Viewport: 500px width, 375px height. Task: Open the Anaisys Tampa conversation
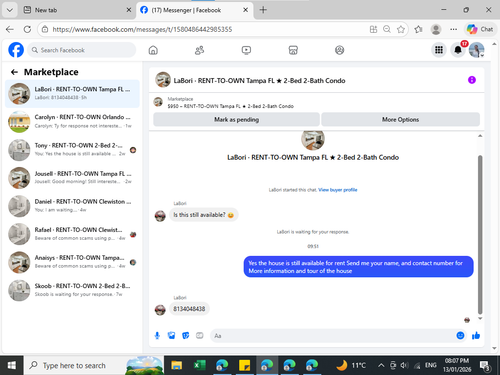pos(72,262)
